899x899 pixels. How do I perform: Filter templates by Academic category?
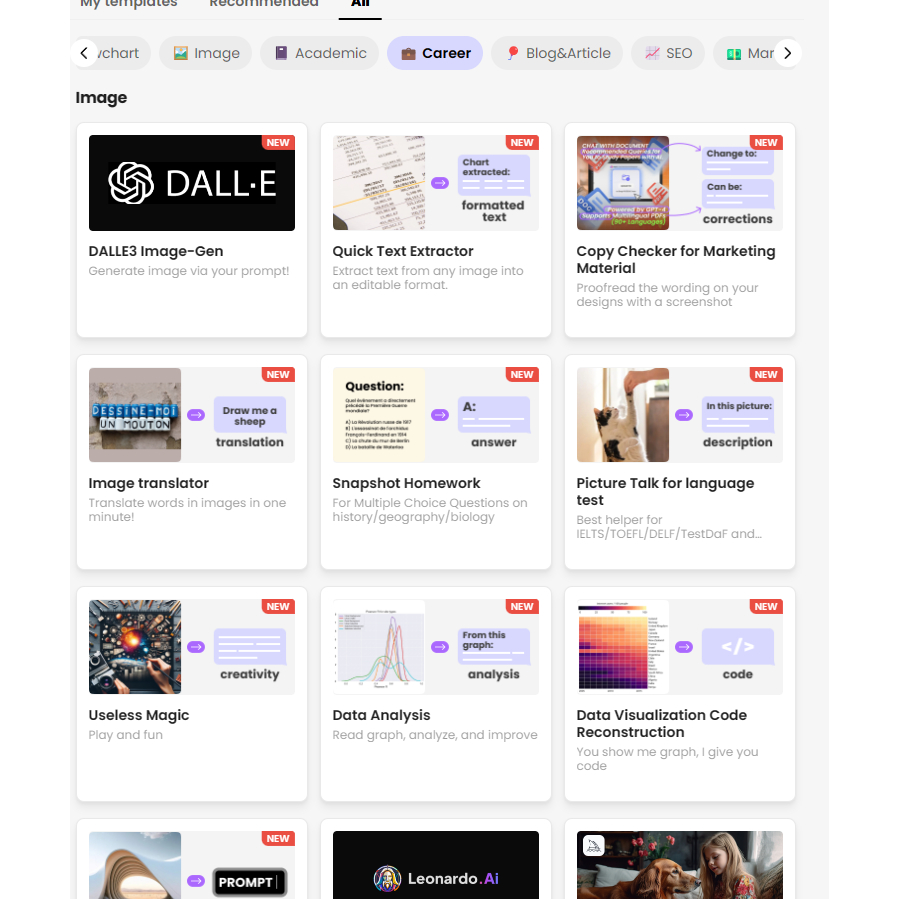[319, 53]
